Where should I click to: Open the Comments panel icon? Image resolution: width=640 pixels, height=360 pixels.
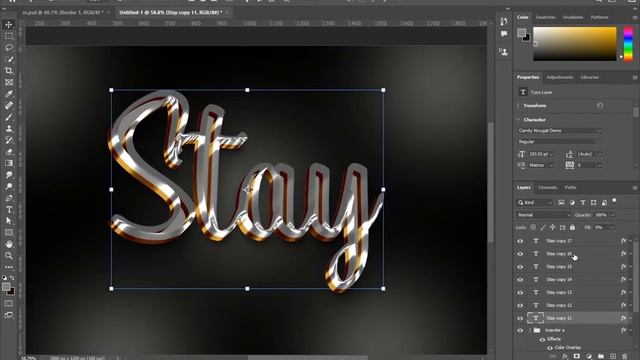coord(504,34)
